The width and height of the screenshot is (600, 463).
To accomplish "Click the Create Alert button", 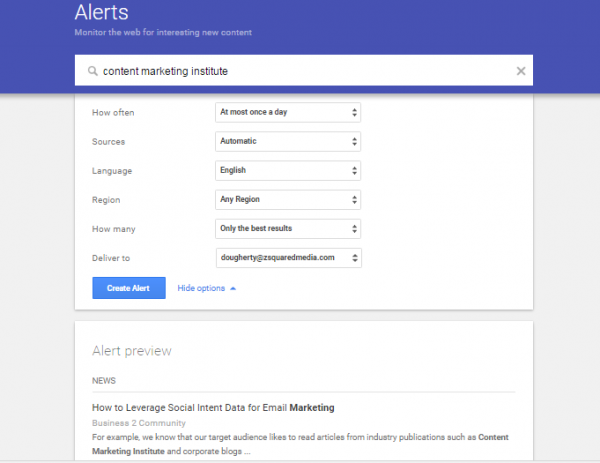I will [x=129, y=288].
